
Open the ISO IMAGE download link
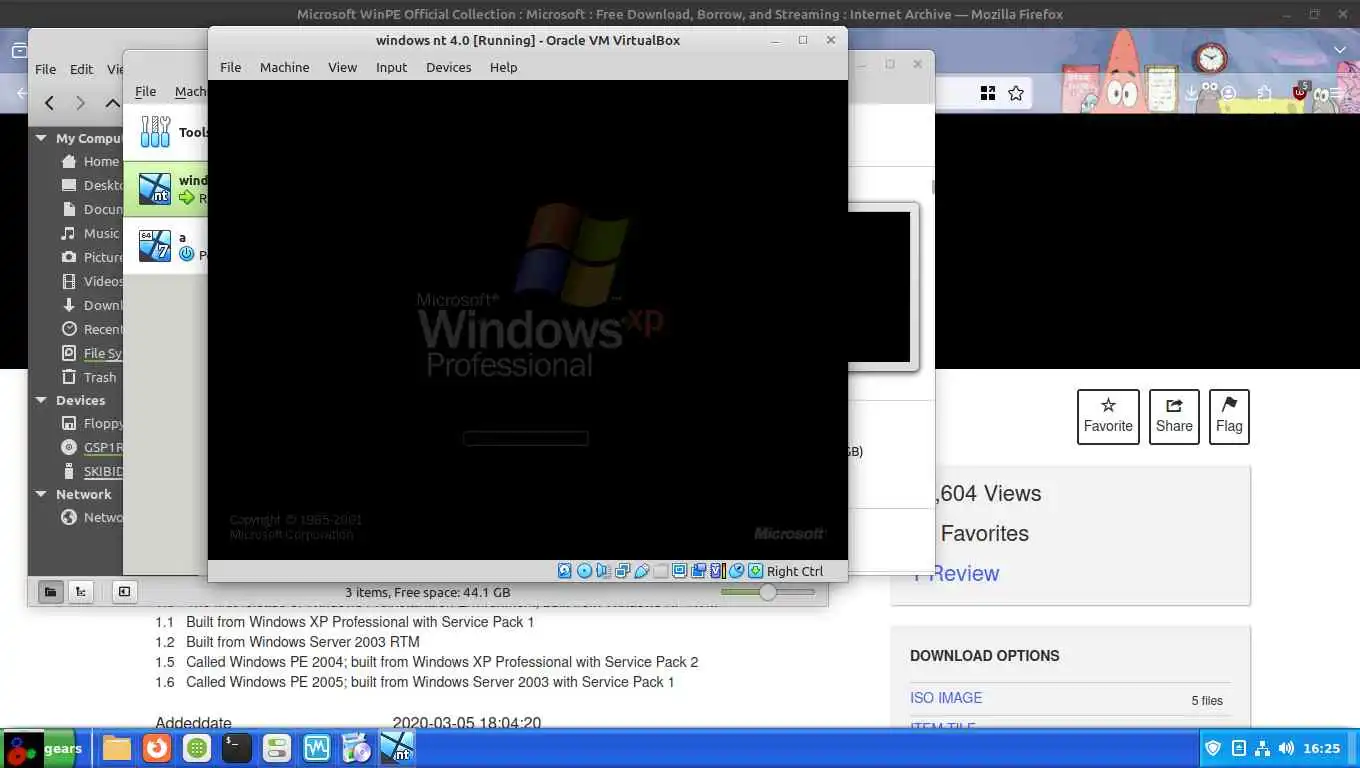point(946,698)
